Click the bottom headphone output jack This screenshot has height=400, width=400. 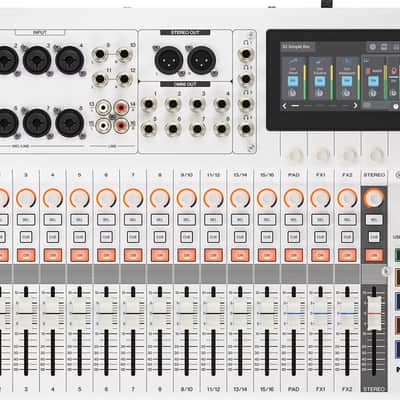[246, 128]
